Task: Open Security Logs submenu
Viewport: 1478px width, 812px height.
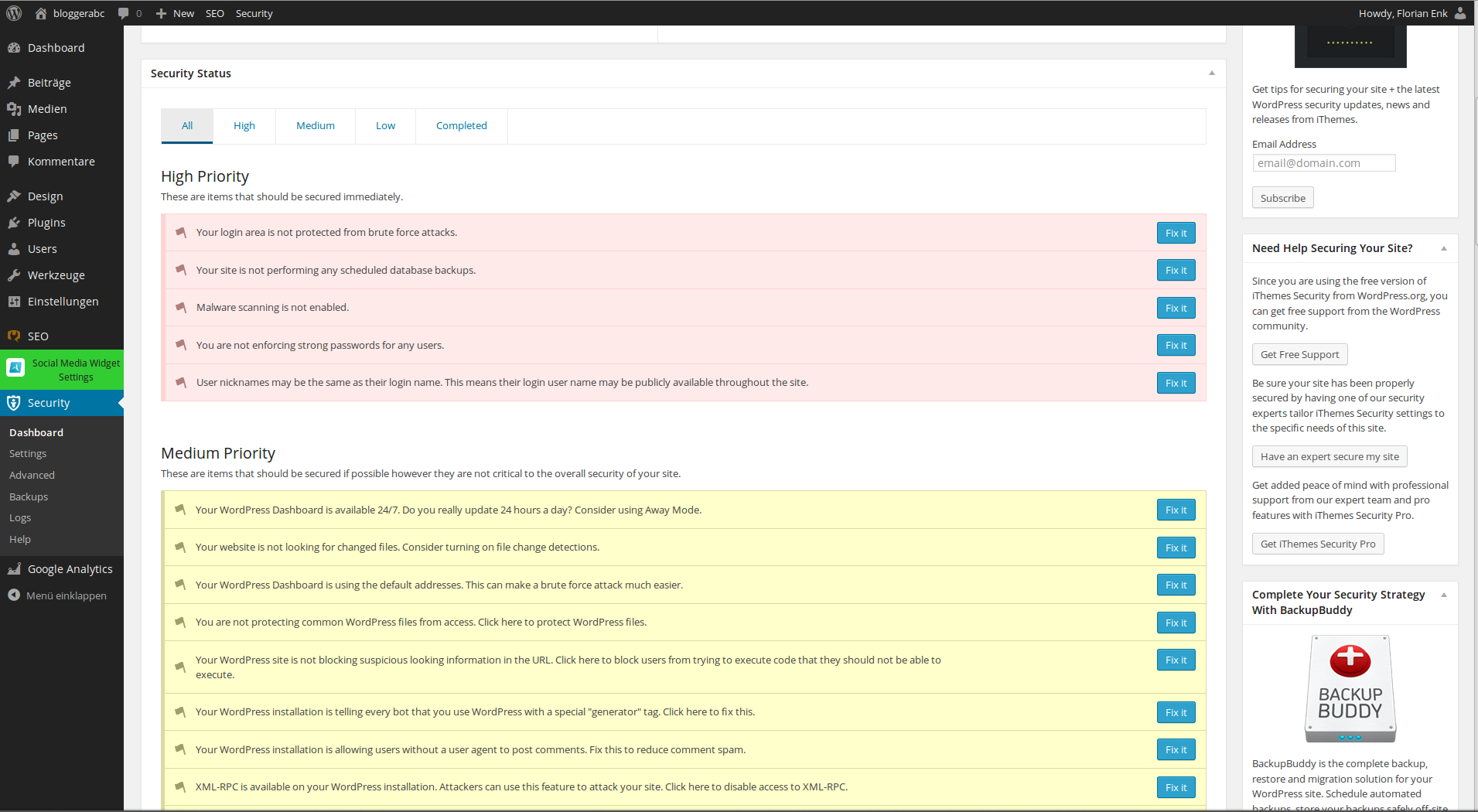Action: 20,518
